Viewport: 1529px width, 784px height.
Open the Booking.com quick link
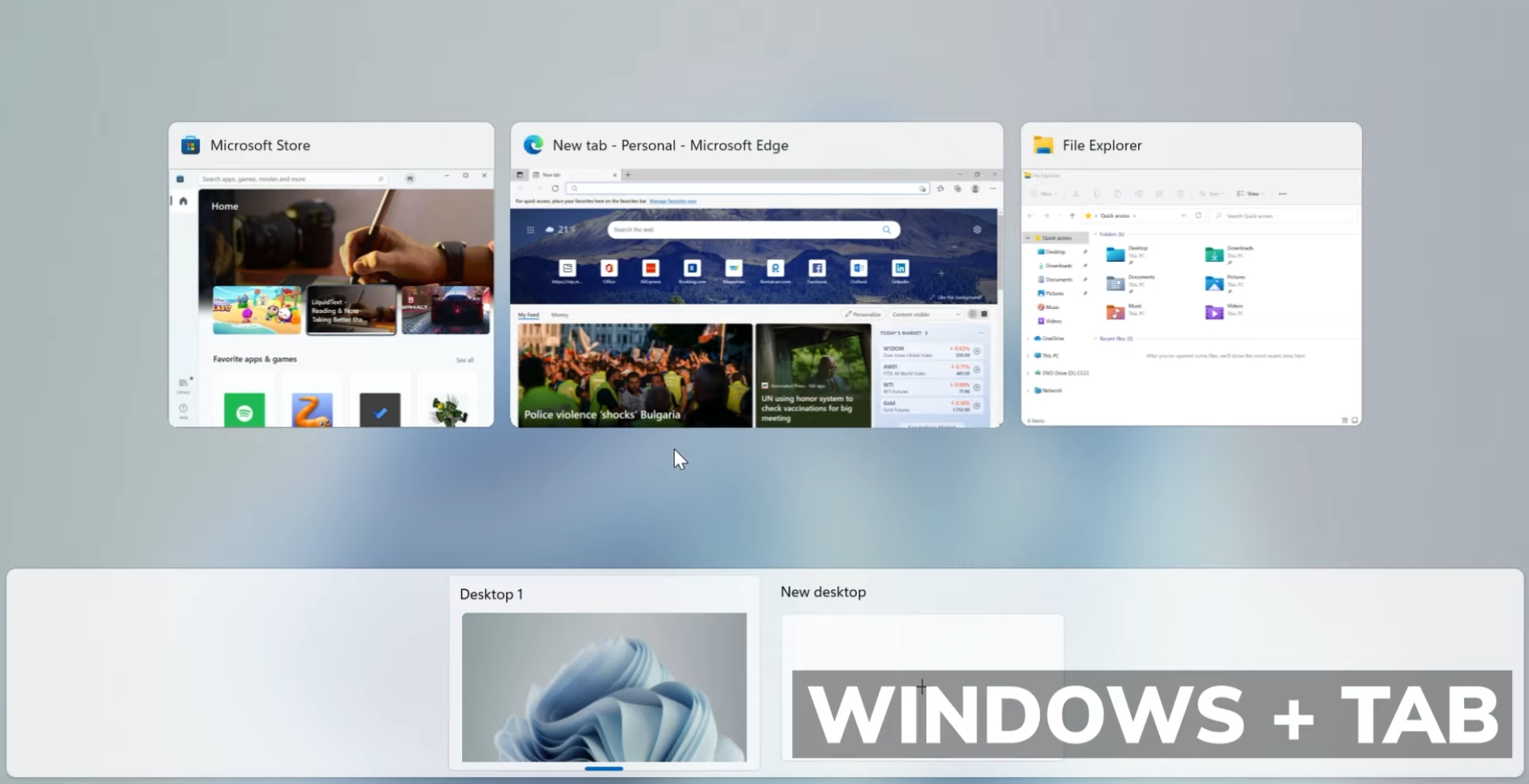(691, 268)
